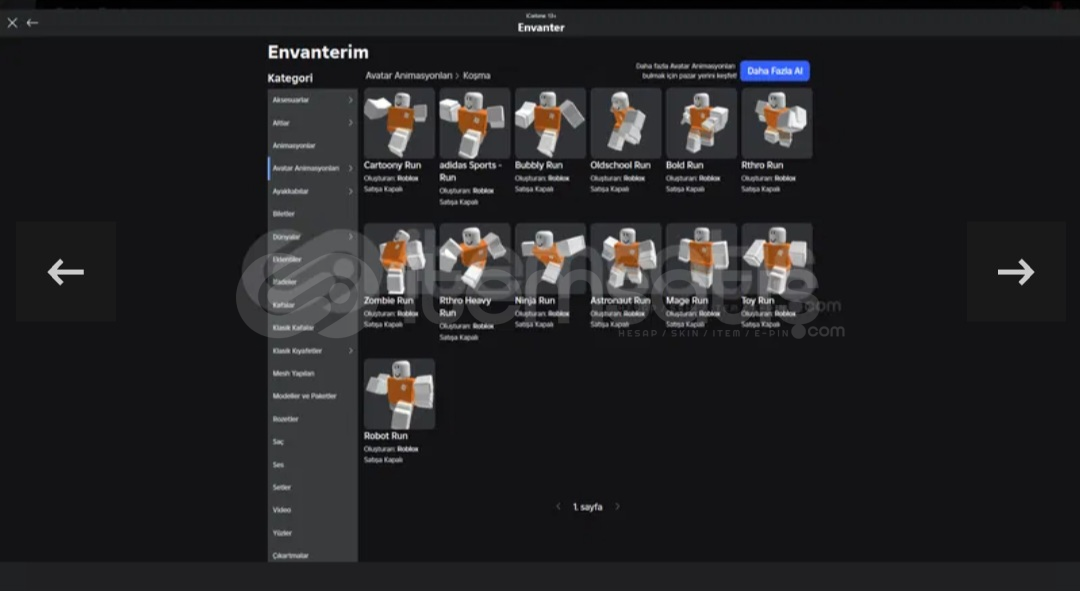Open the Roblox creator link under Robot Run

point(408,449)
